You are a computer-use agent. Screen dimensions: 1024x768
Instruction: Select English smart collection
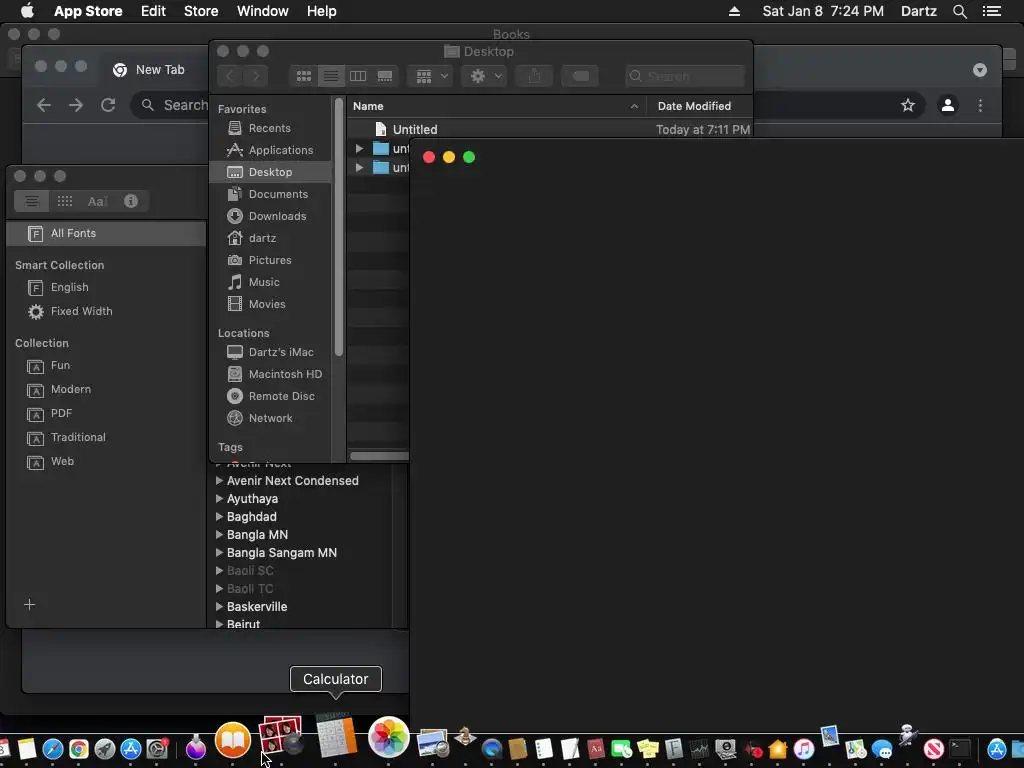pyautogui.click(x=106, y=287)
